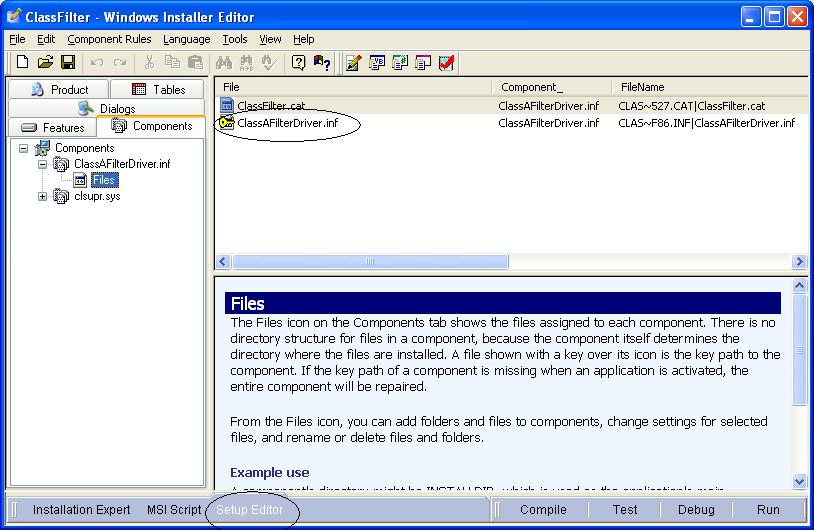814x530 pixels.
Task: Click the red checkmark validation icon
Action: 446,63
